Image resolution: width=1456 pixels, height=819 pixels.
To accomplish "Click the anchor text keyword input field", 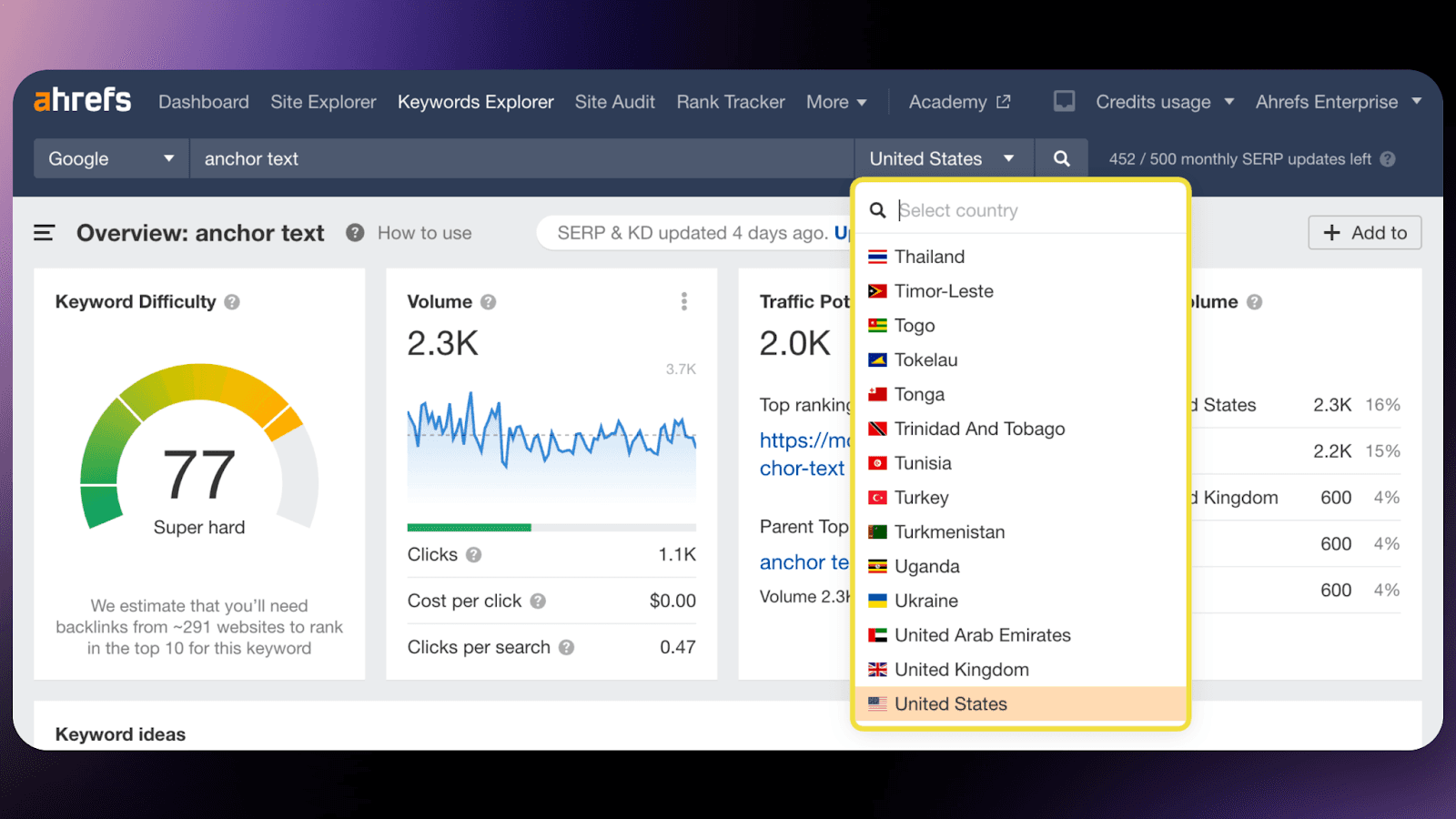I will point(521,158).
